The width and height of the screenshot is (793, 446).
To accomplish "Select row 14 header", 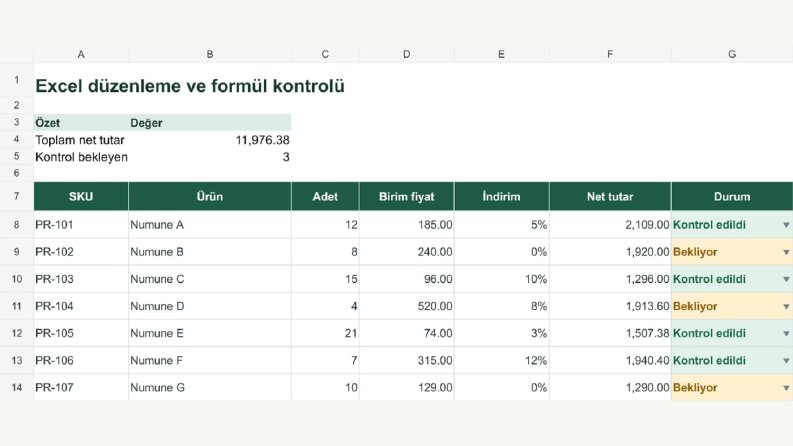I will click(17, 388).
